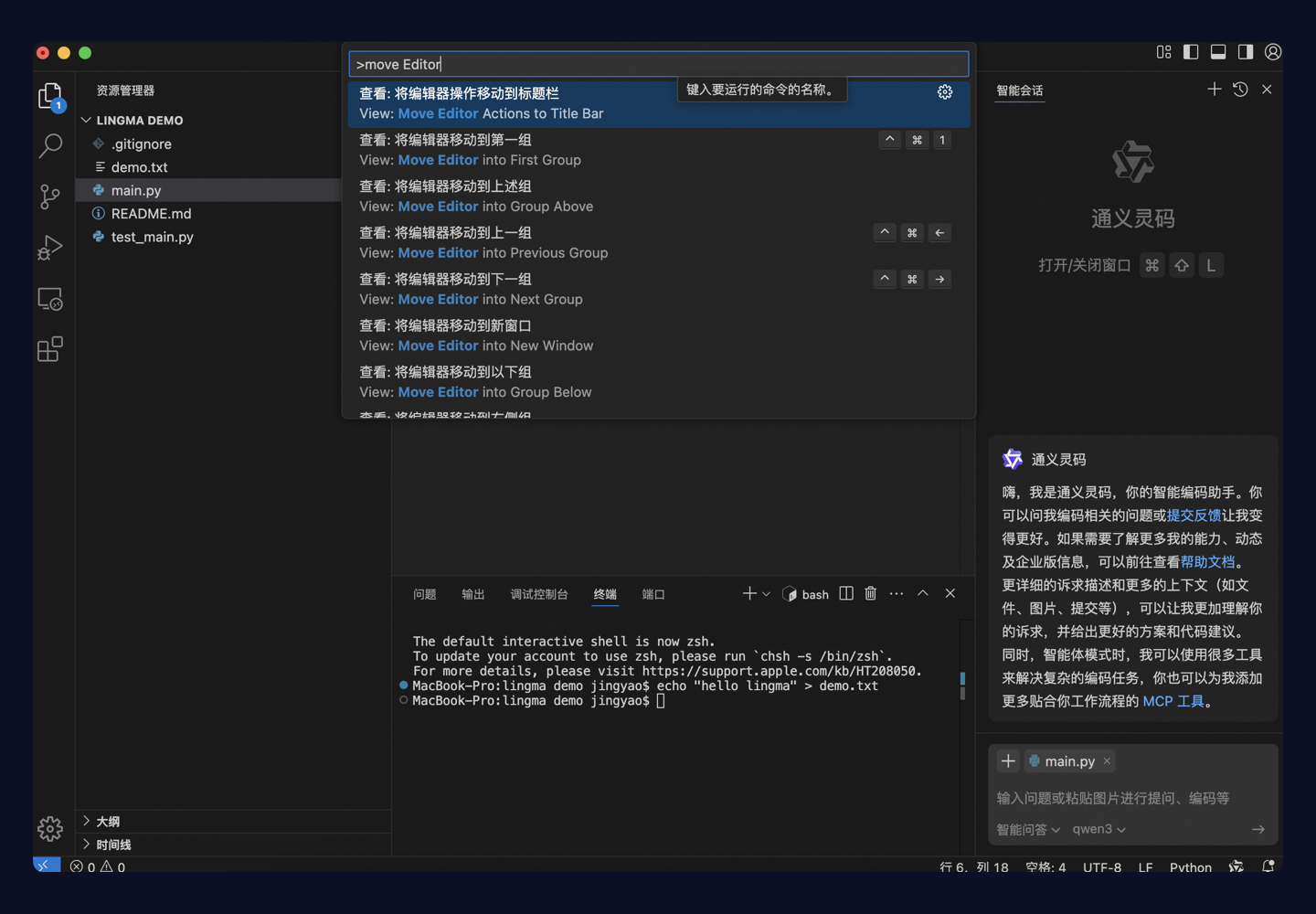1316x914 pixels.
Task: Remove main.py context chip
Action: tap(1107, 760)
